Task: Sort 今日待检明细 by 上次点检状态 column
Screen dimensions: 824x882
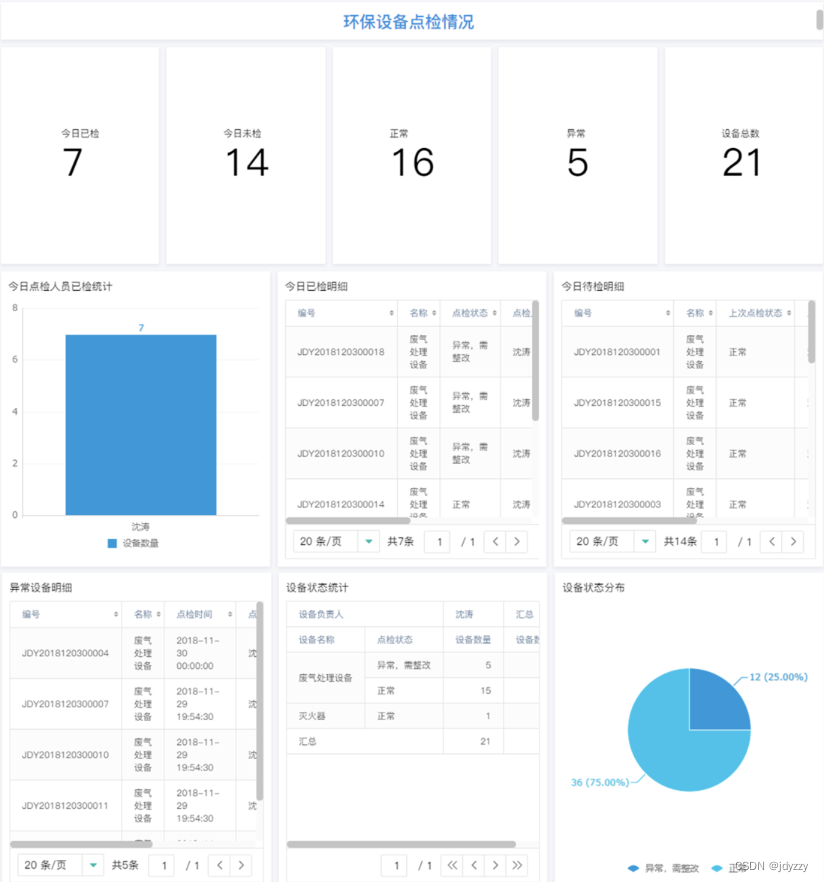Action: [x=789, y=313]
